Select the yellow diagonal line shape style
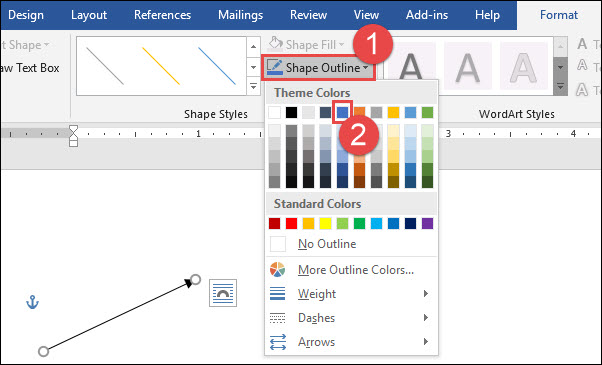Screen dimensions: 602x365 [x=161, y=66]
